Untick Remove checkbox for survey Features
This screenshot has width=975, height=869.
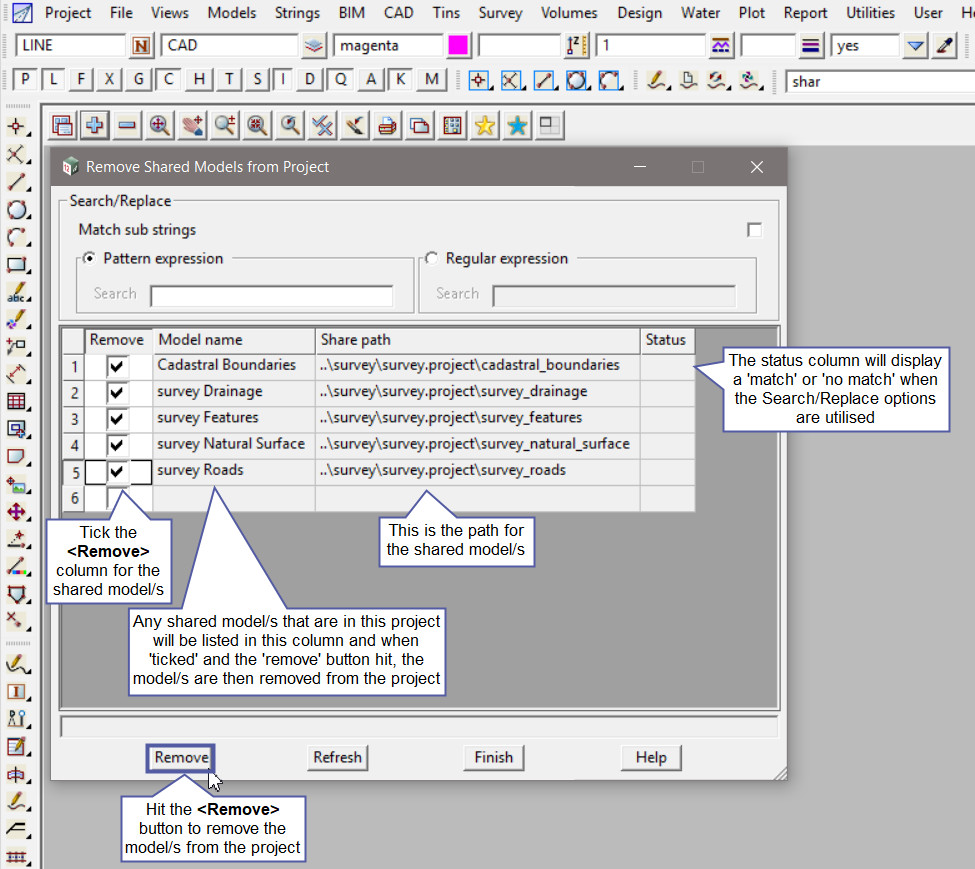(x=118, y=418)
